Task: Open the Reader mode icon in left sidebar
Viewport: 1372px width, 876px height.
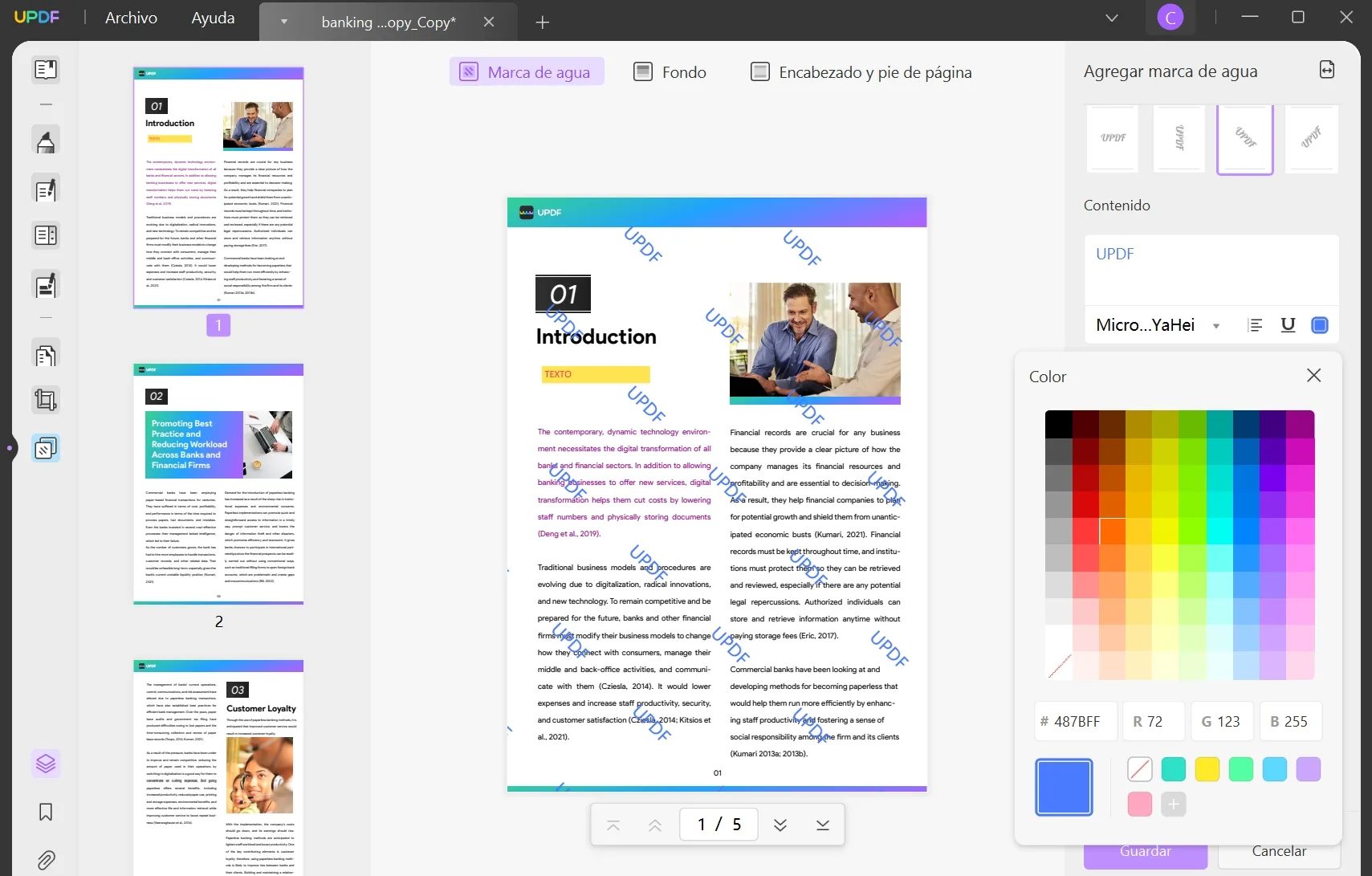Action: [46, 70]
